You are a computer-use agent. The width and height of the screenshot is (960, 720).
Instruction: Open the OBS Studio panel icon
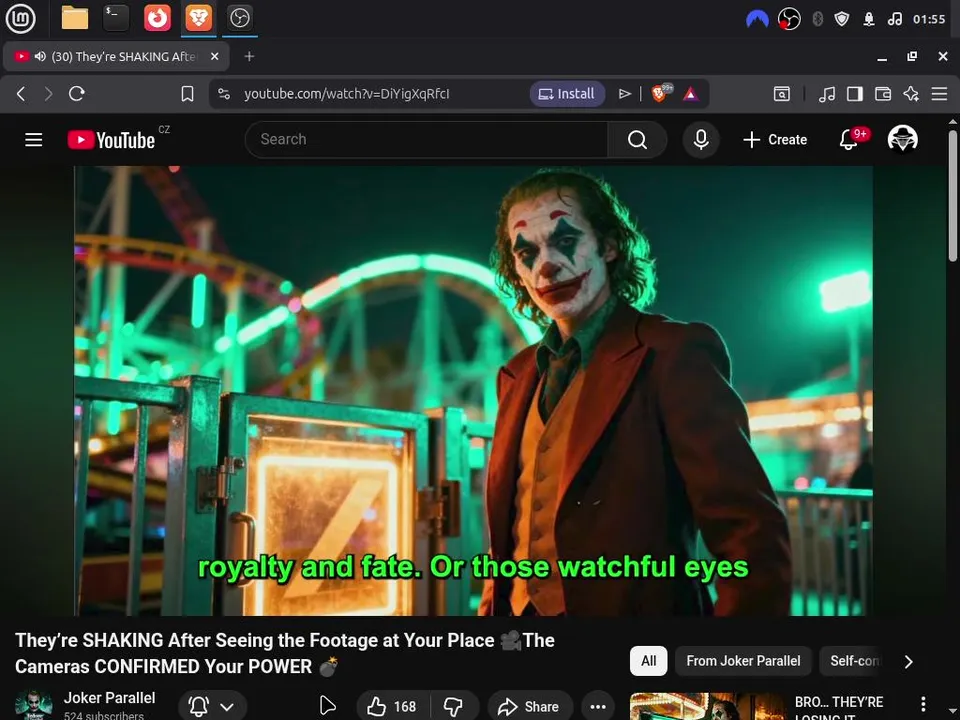pos(239,18)
